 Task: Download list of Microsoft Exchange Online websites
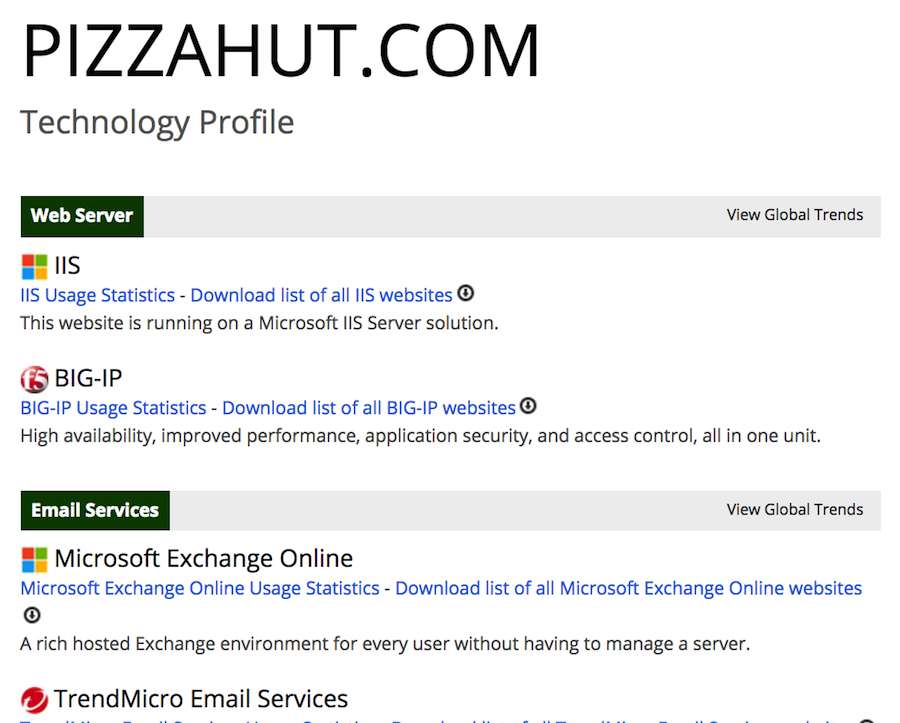click(x=628, y=588)
